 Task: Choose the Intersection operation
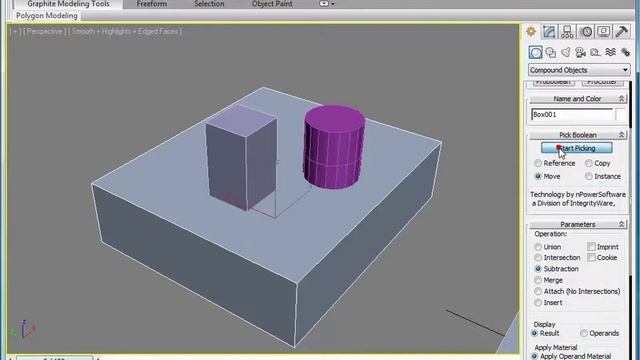(557, 258)
